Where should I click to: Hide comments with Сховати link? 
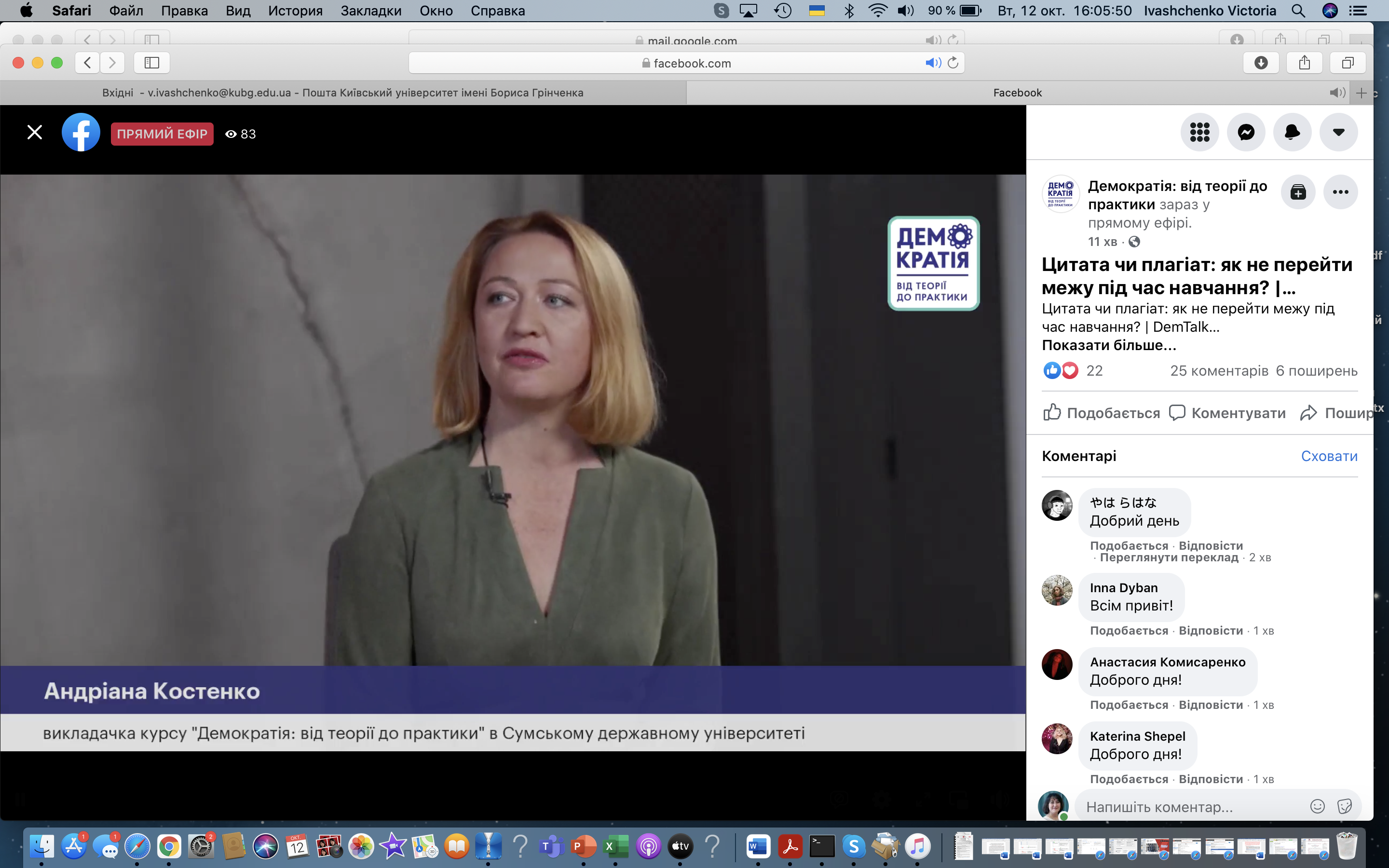pyautogui.click(x=1329, y=456)
